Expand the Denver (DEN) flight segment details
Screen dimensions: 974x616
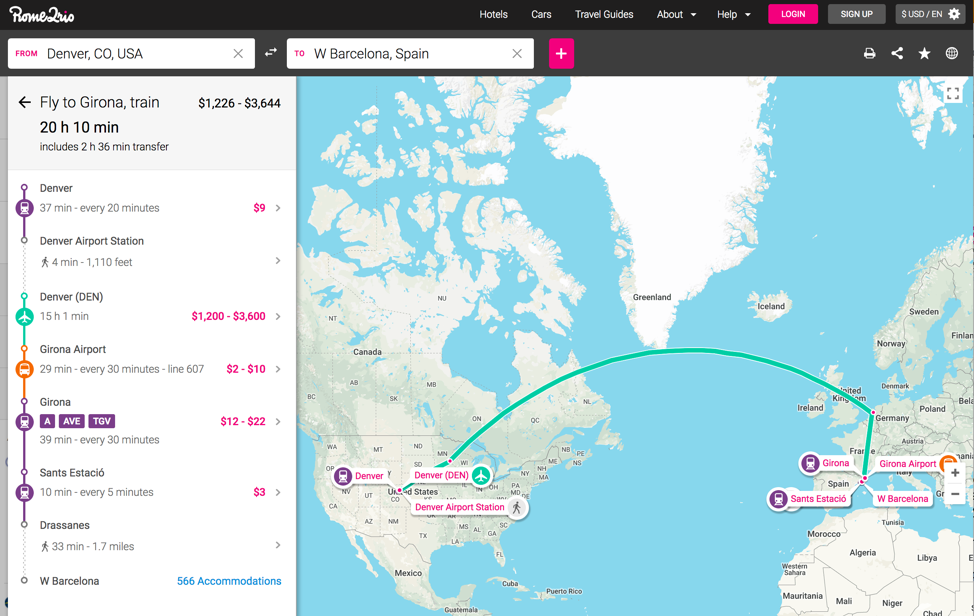pyautogui.click(x=278, y=316)
